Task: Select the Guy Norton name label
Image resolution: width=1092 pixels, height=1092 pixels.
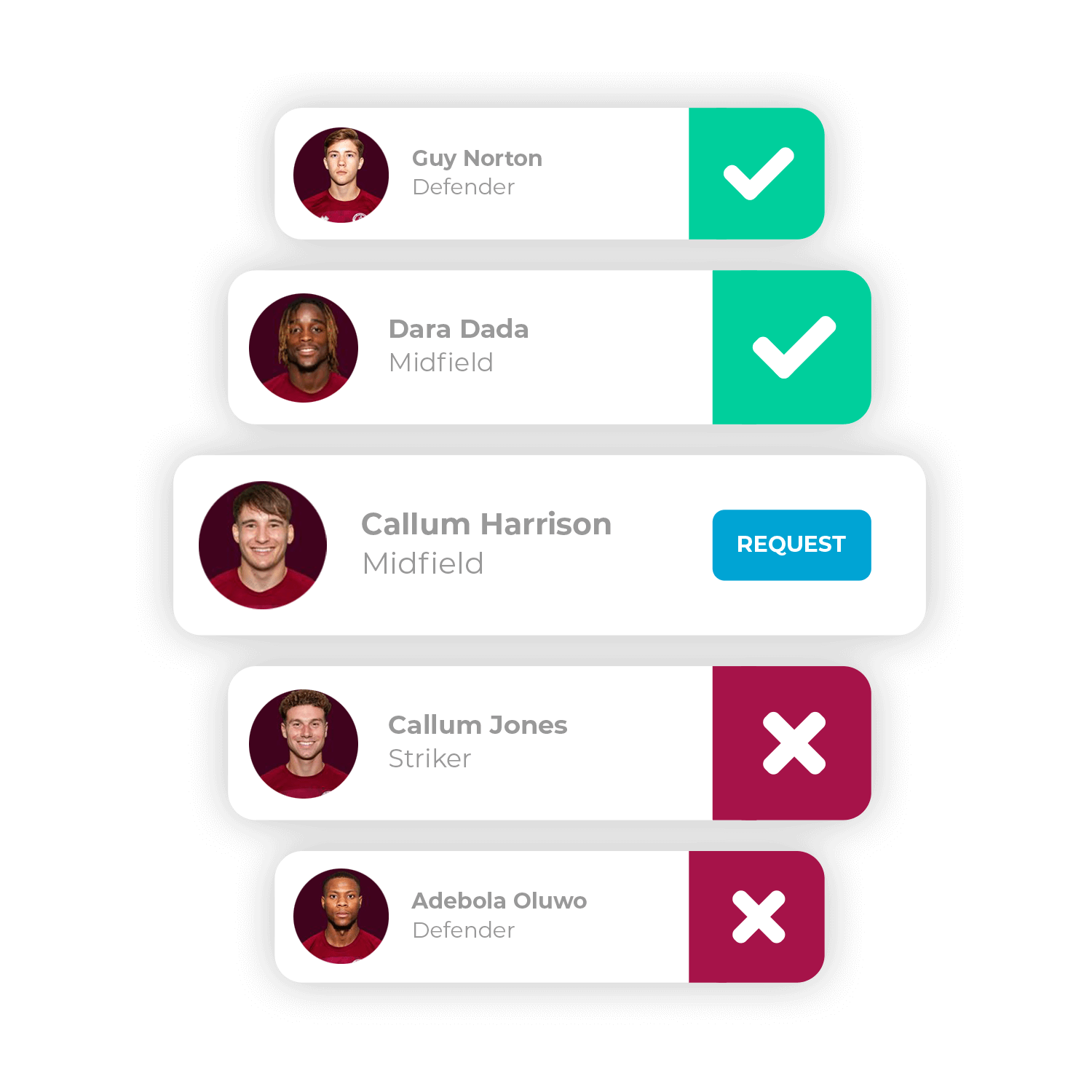Action: tap(477, 159)
